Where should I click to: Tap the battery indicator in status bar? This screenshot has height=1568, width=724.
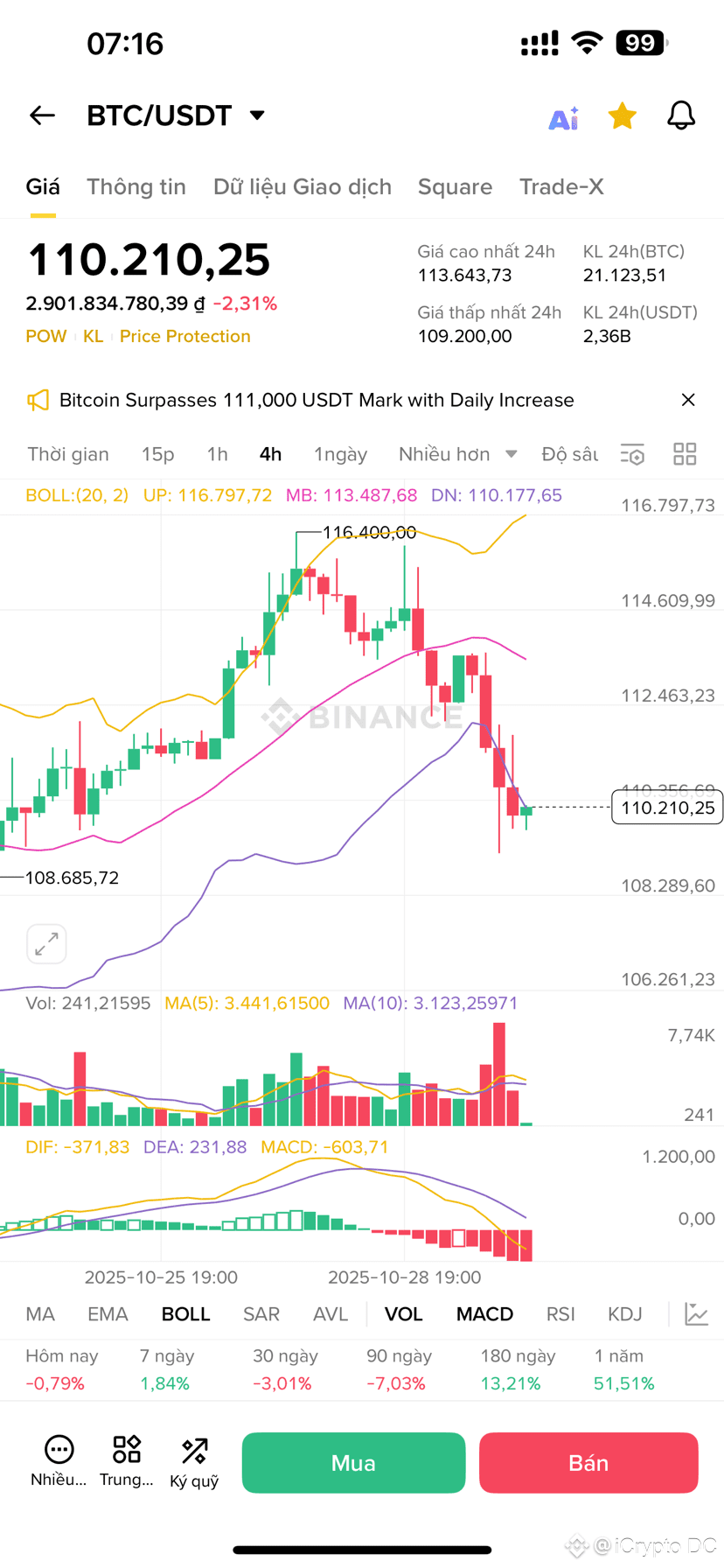(x=643, y=43)
